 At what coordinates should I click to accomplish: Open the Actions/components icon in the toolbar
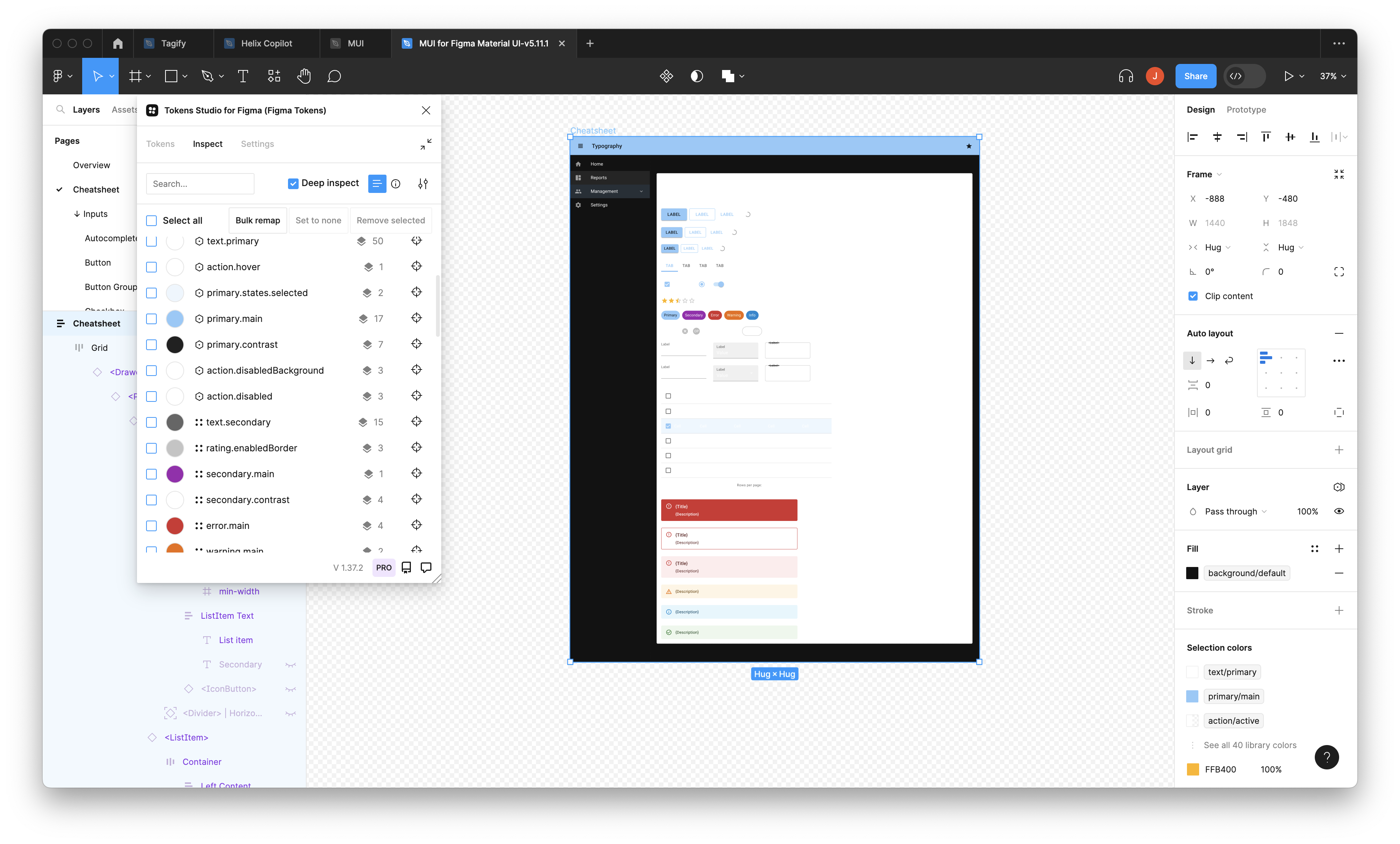[274, 76]
